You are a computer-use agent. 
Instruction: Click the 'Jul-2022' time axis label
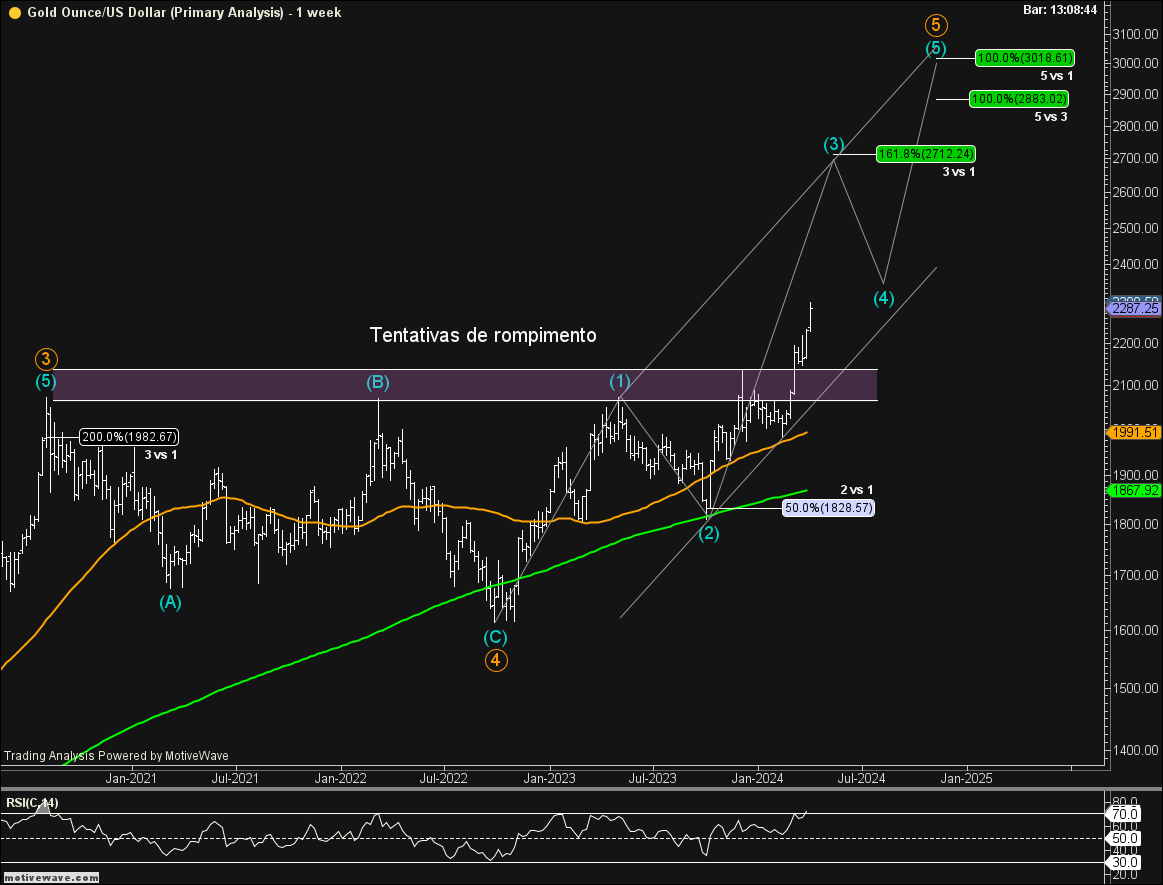444,778
